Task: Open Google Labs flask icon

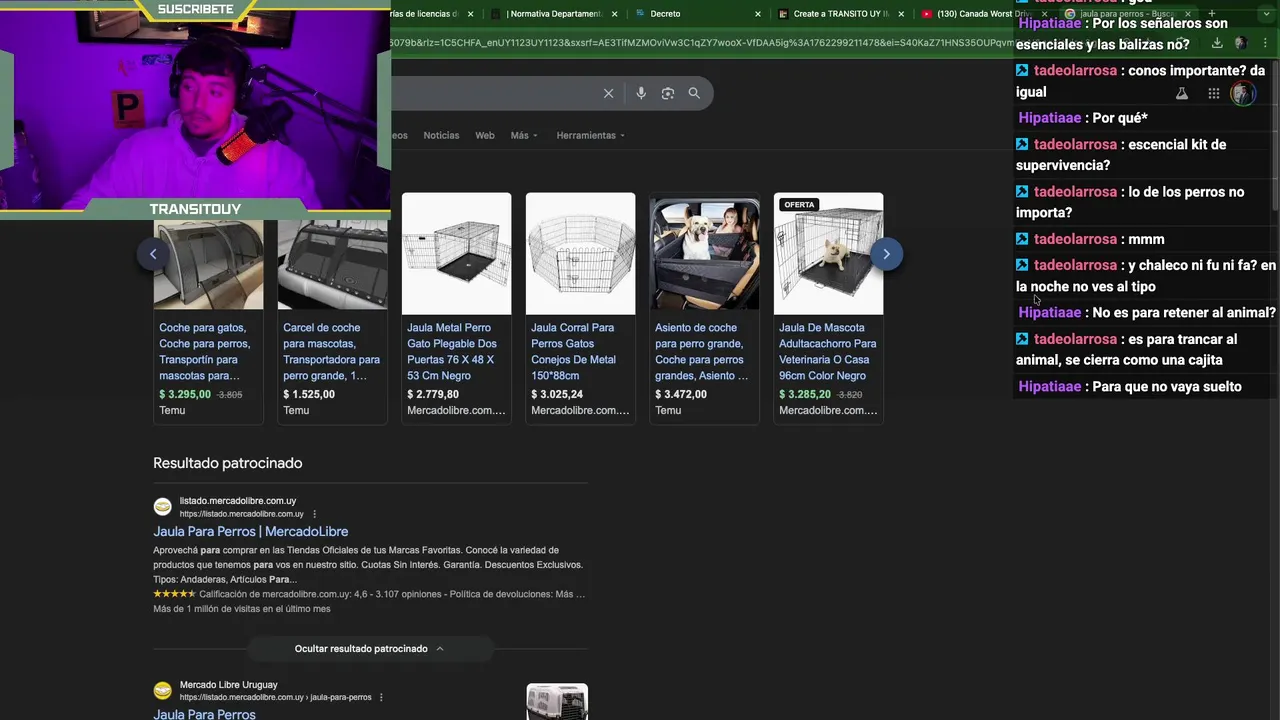Action: (1181, 93)
